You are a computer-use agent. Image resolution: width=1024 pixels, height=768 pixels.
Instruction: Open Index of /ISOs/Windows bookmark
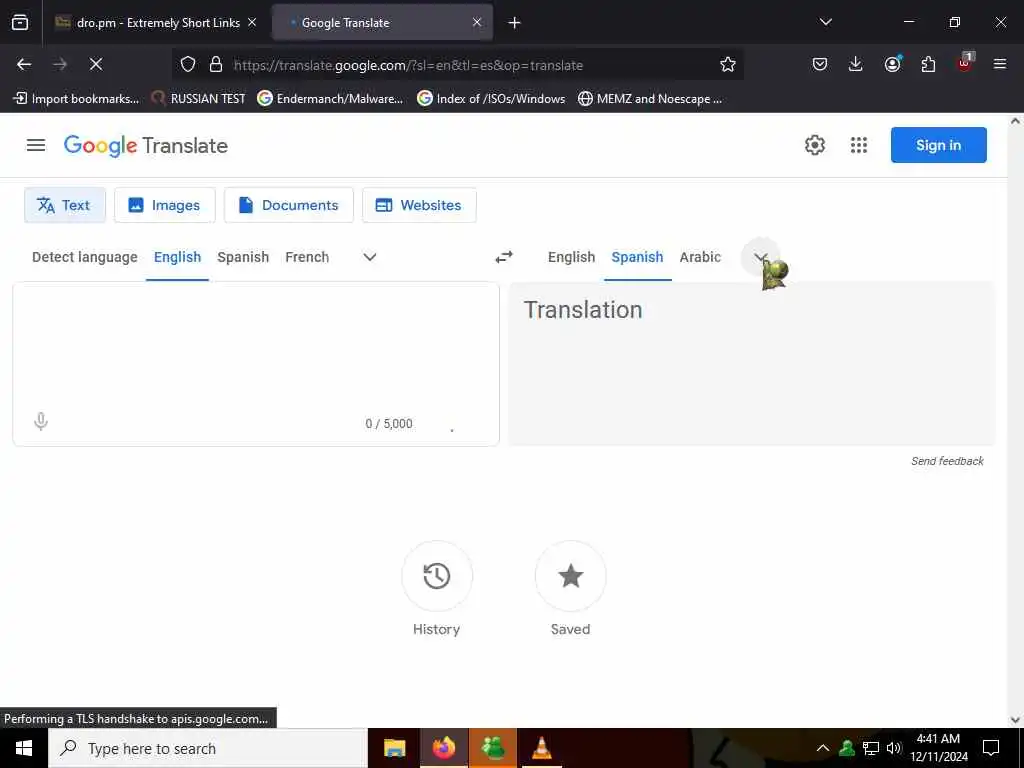pyautogui.click(x=491, y=99)
